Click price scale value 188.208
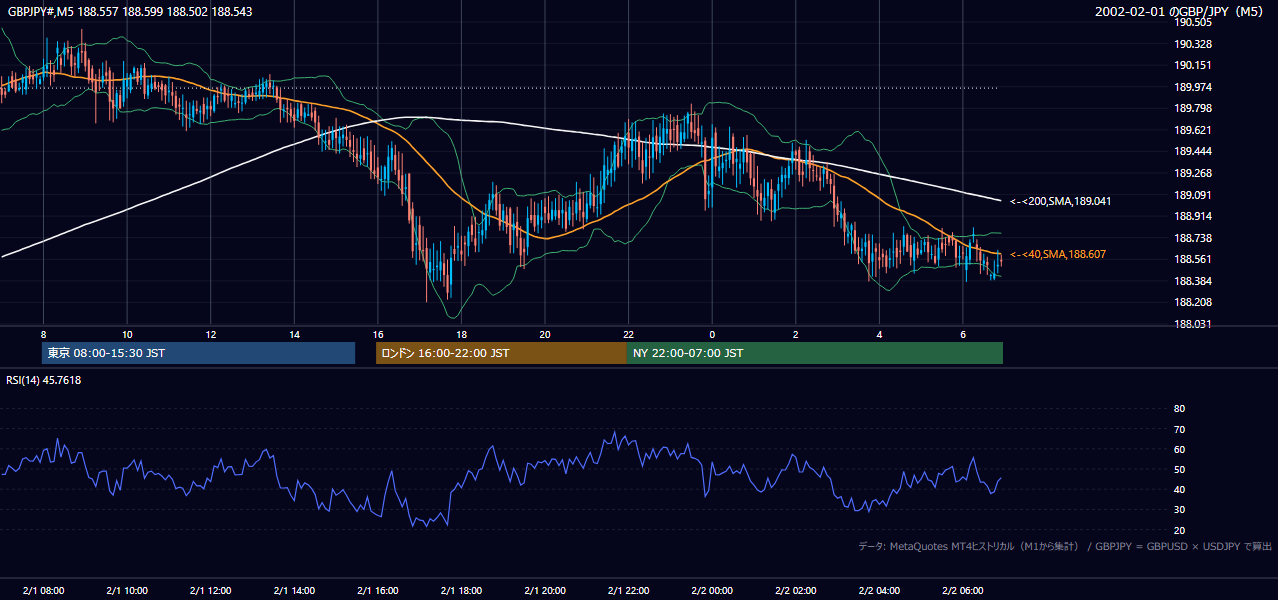1278x600 pixels. click(x=1193, y=302)
